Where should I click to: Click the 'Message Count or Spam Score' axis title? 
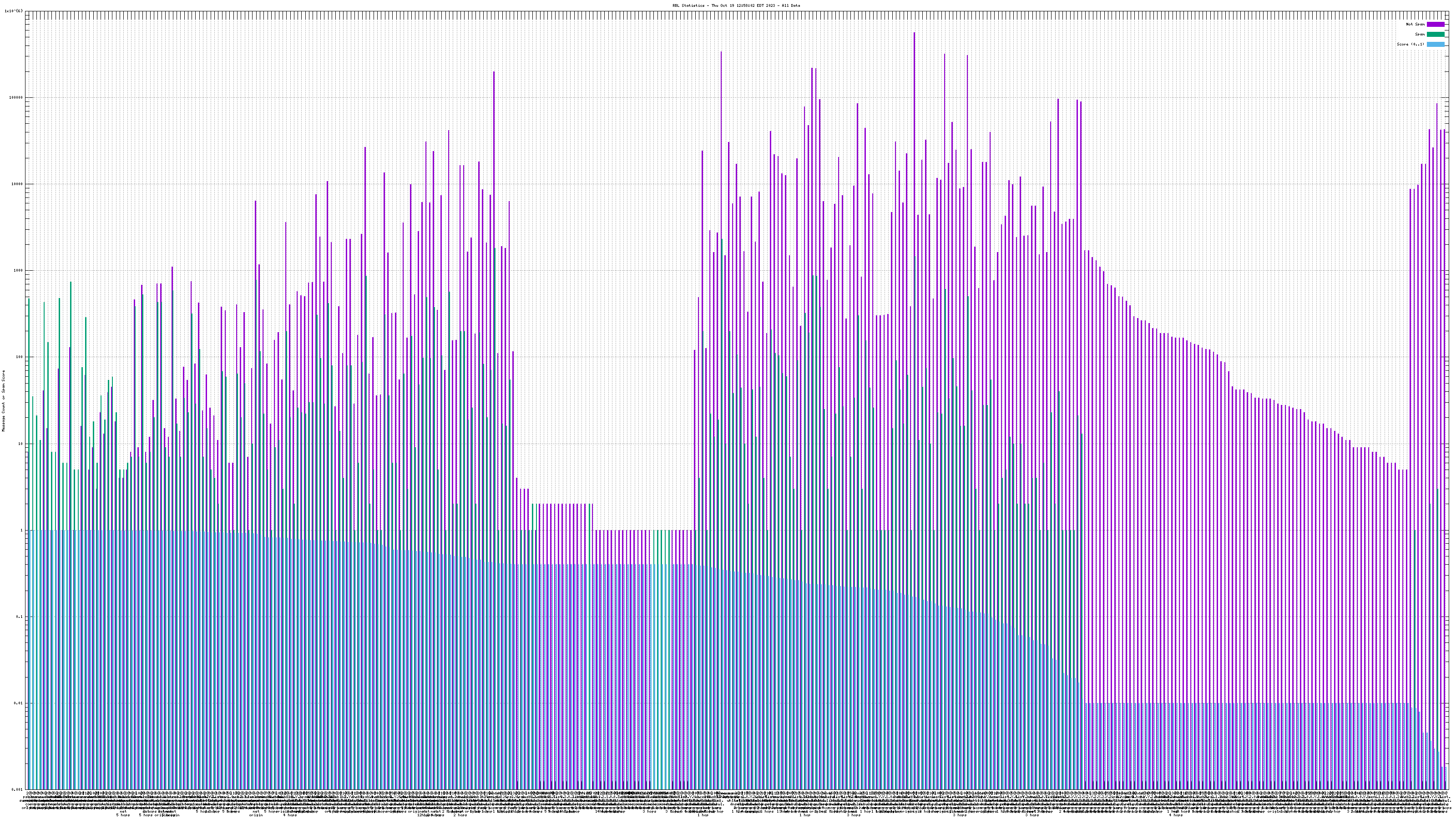[3, 401]
